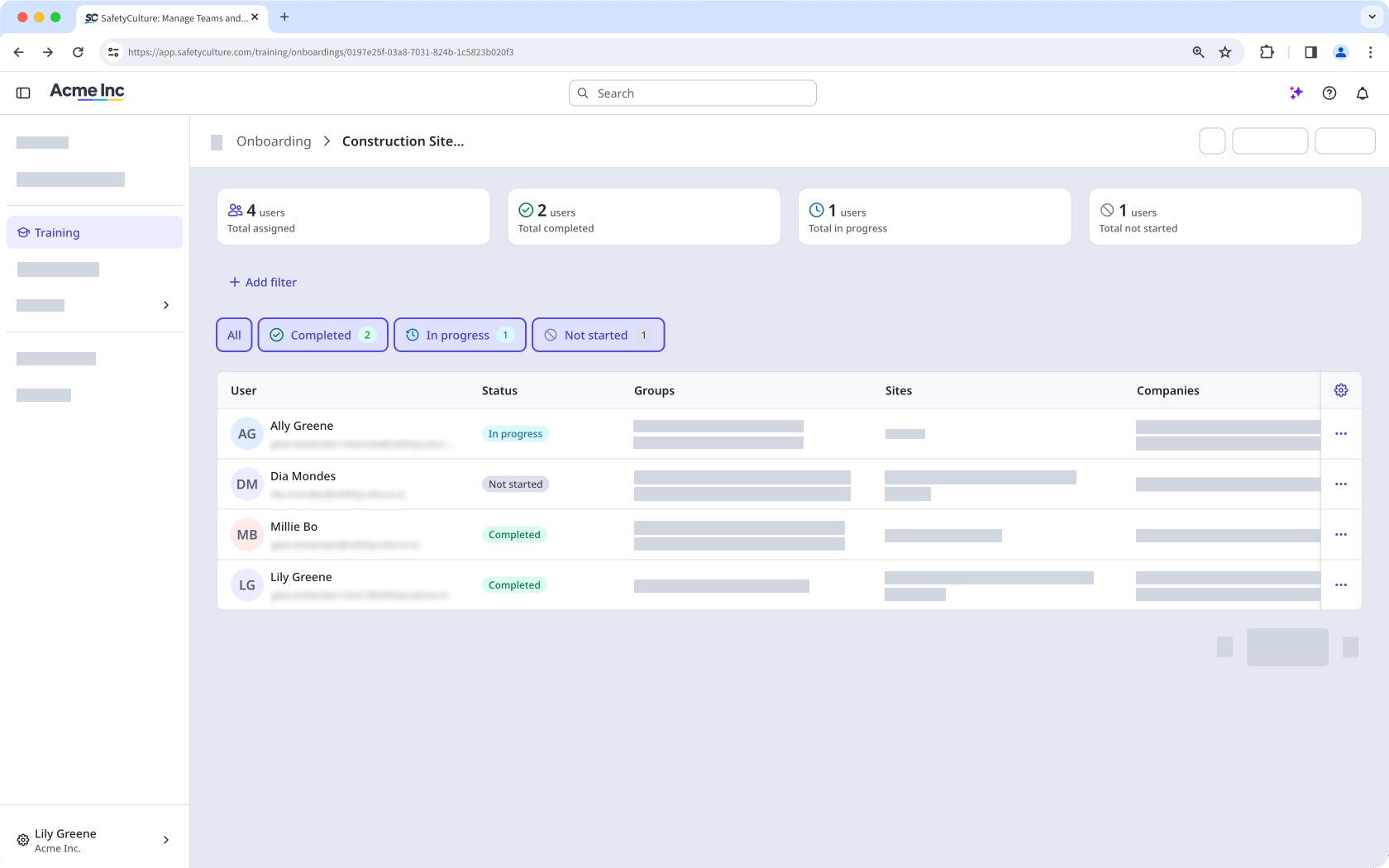Open the zoom magnifier in address bar
Viewport: 1389px width, 868px height.
(1198, 52)
